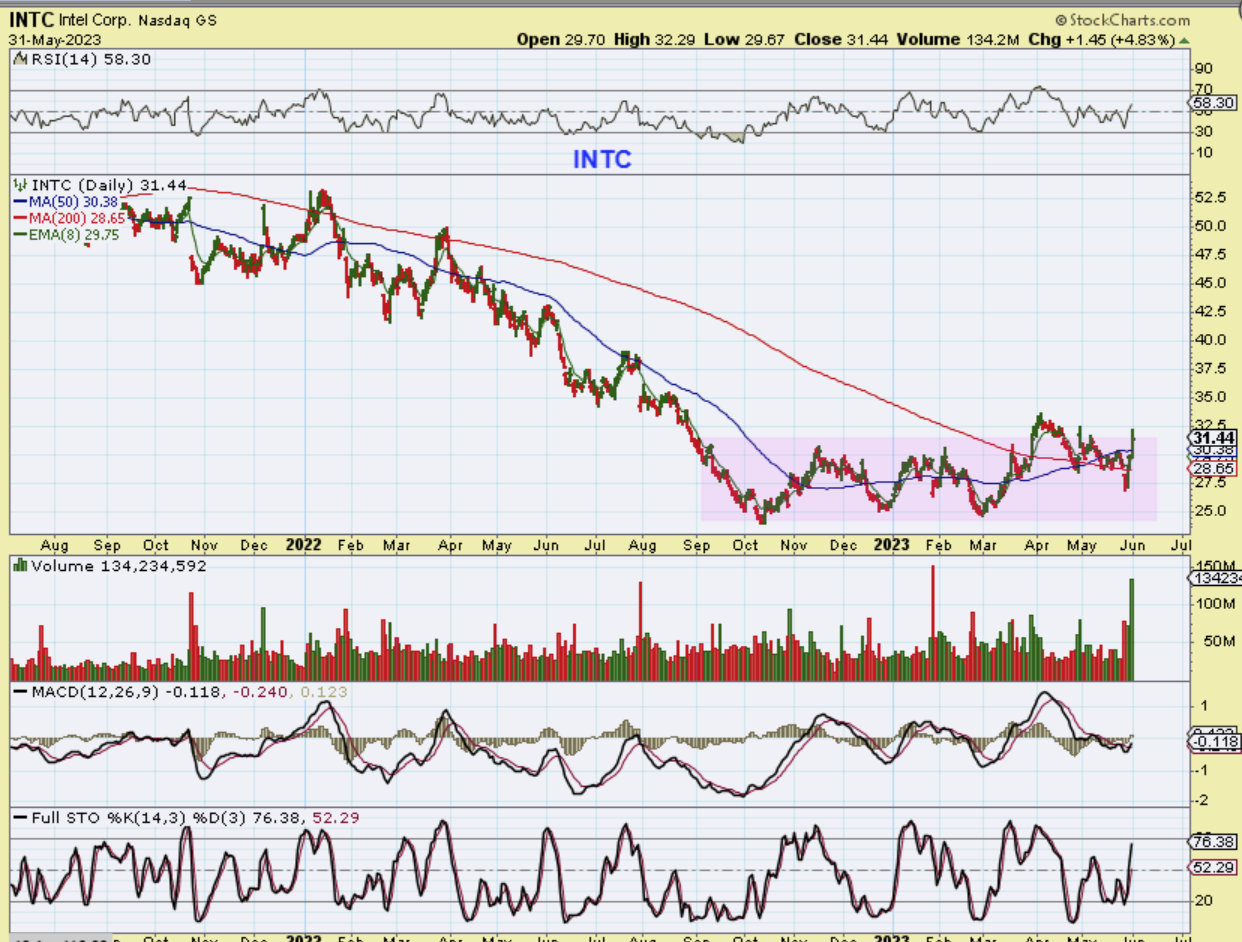This screenshot has height=942, width=1242.
Task: Click the green up arrow after Chg
Action: [1185, 40]
